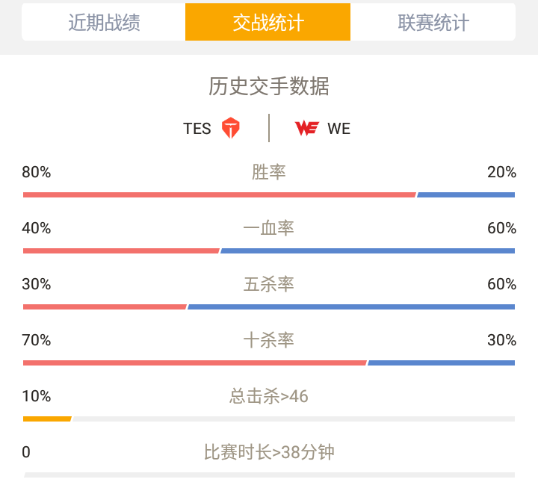Click the empty 比赛时长>38分钟 progress bar
The height and width of the screenshot is (500, 538).
coord(269,475)
